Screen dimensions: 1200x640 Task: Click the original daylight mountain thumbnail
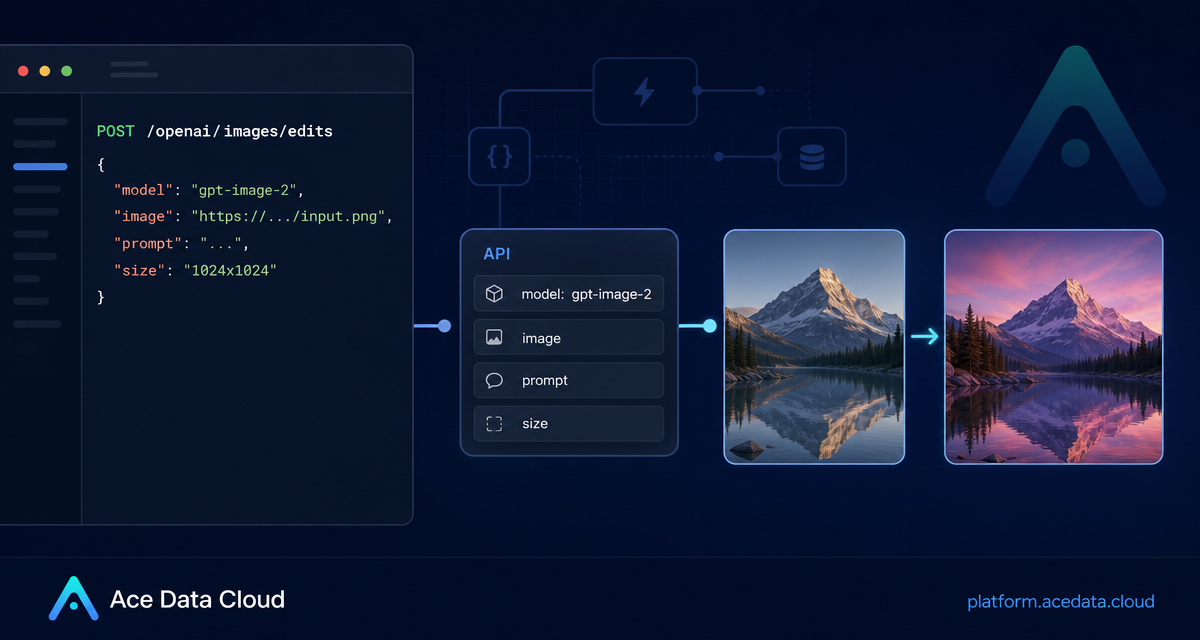coord(814,347)
